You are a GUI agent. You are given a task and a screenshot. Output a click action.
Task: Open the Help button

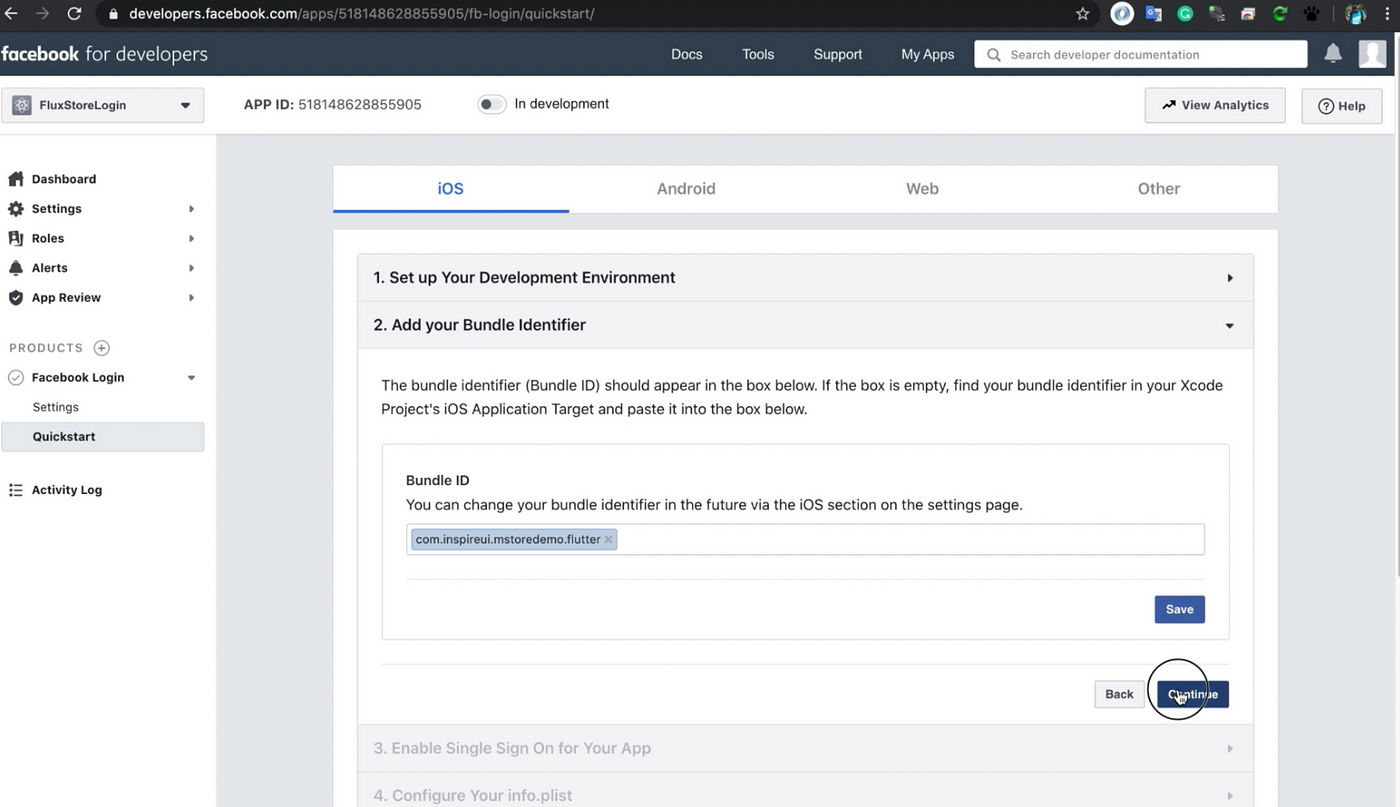[x=1341, y=106]
